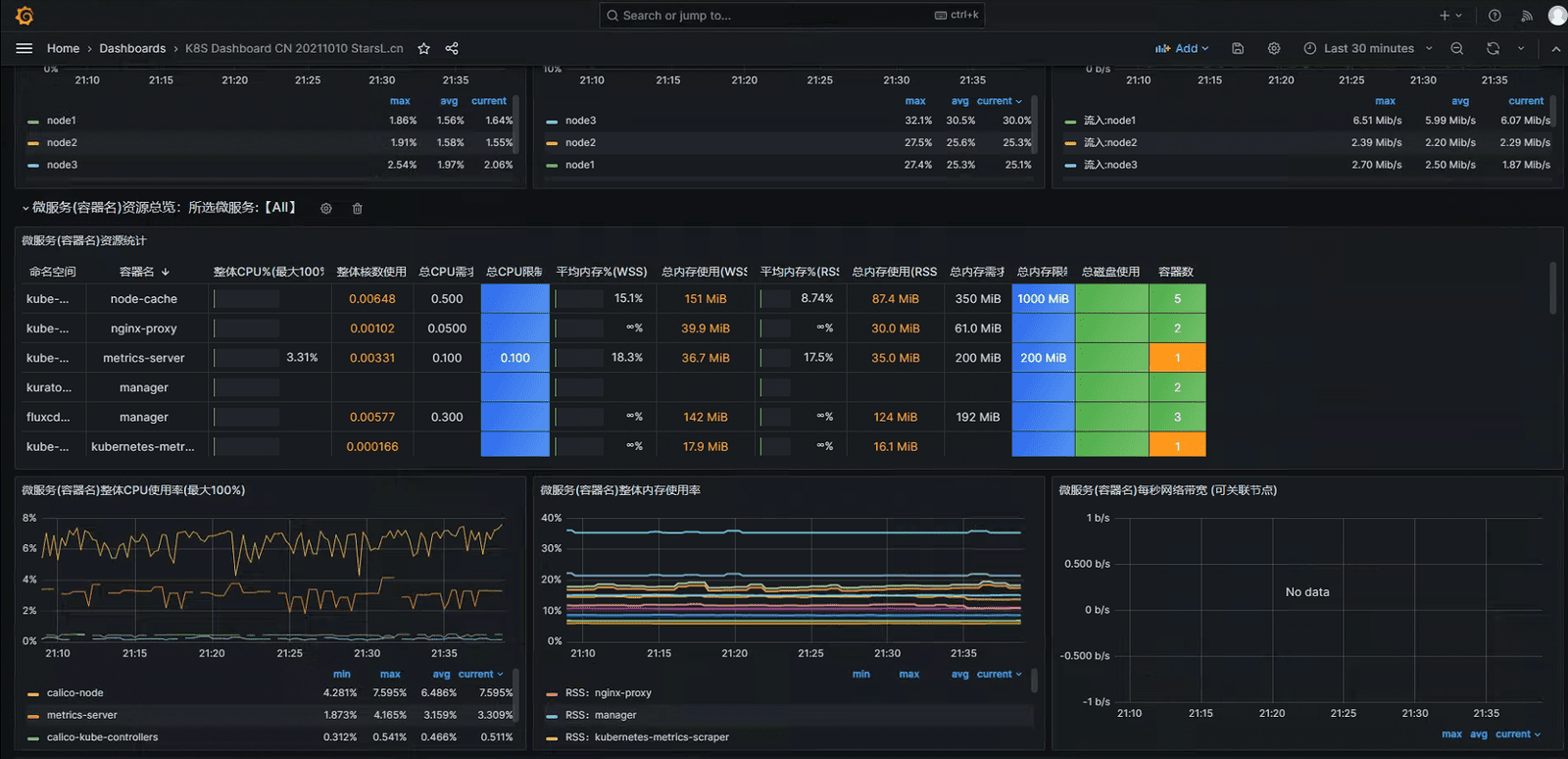Click the 1000 MiB memory limit cell
Screen dimensions: 1568x759
[1043, 299]
